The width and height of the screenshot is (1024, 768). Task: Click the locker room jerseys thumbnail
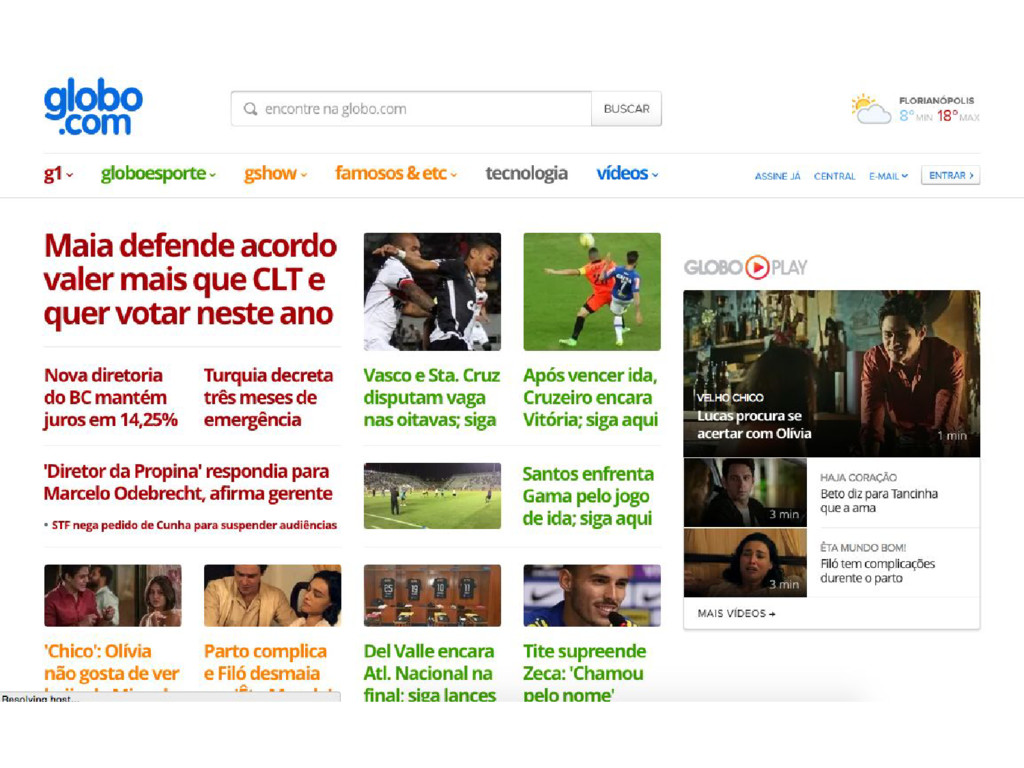click(x=432, y=596)
